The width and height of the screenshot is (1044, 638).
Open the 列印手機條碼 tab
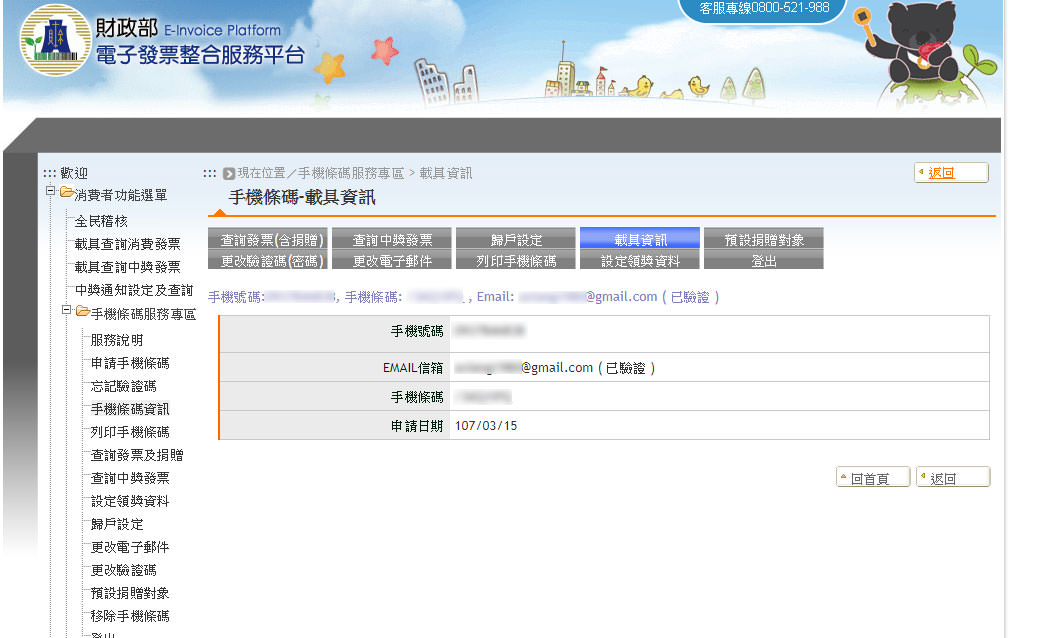coord(515,261)
